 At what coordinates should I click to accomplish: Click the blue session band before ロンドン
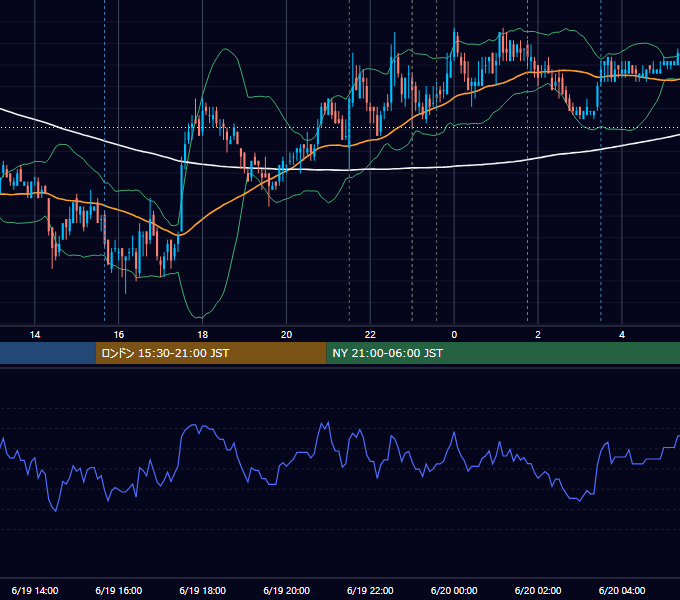(48, 353)
